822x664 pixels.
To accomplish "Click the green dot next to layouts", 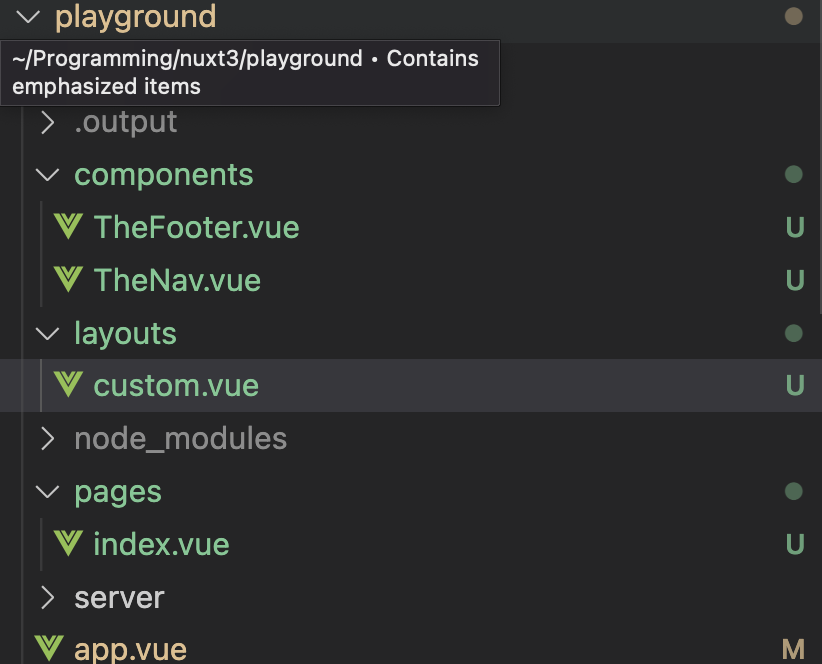I will click(793, 333).
